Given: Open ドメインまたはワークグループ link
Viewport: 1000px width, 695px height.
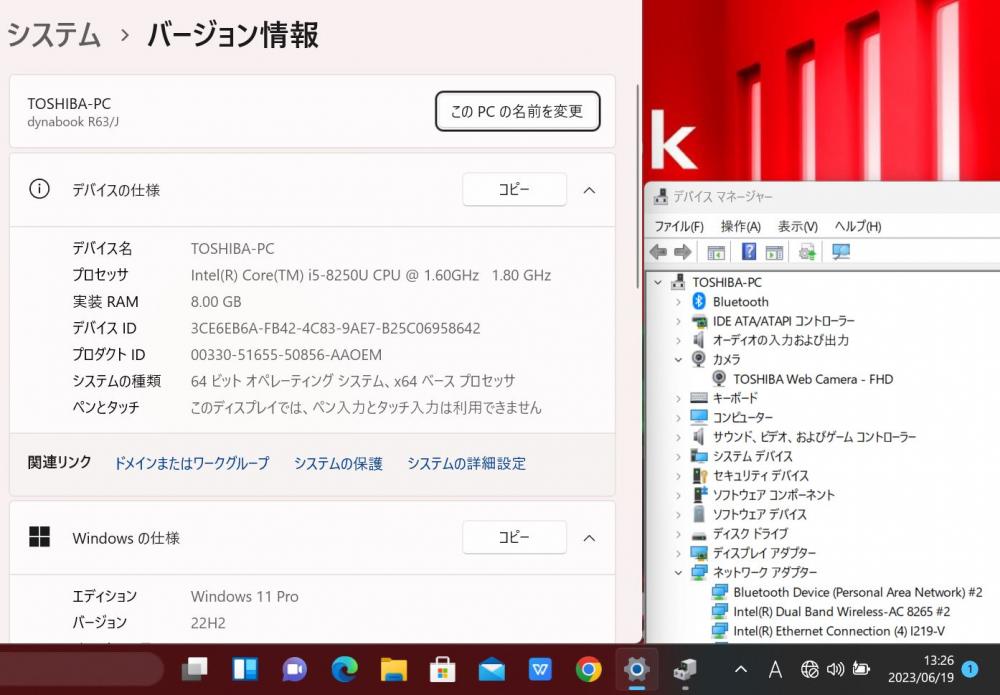Looking at the screenshot, I should pyautogui.click(x=191, y=464).
